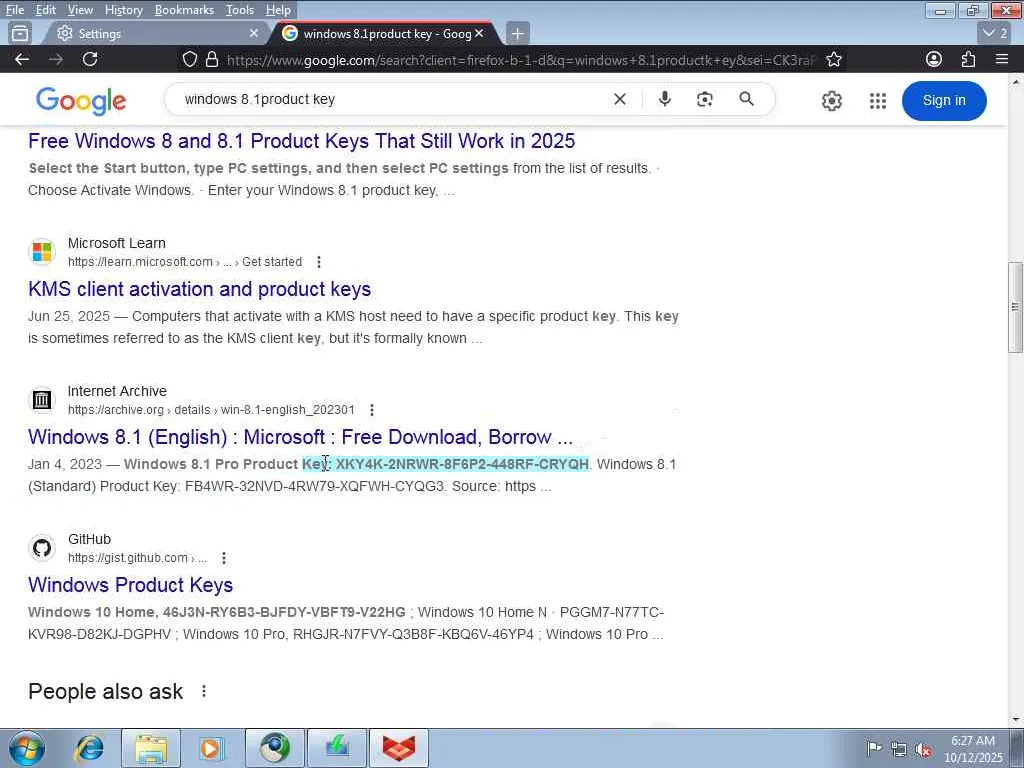Open the Windows Start menu
This screenshot has width=1024, height=768.
27,748
